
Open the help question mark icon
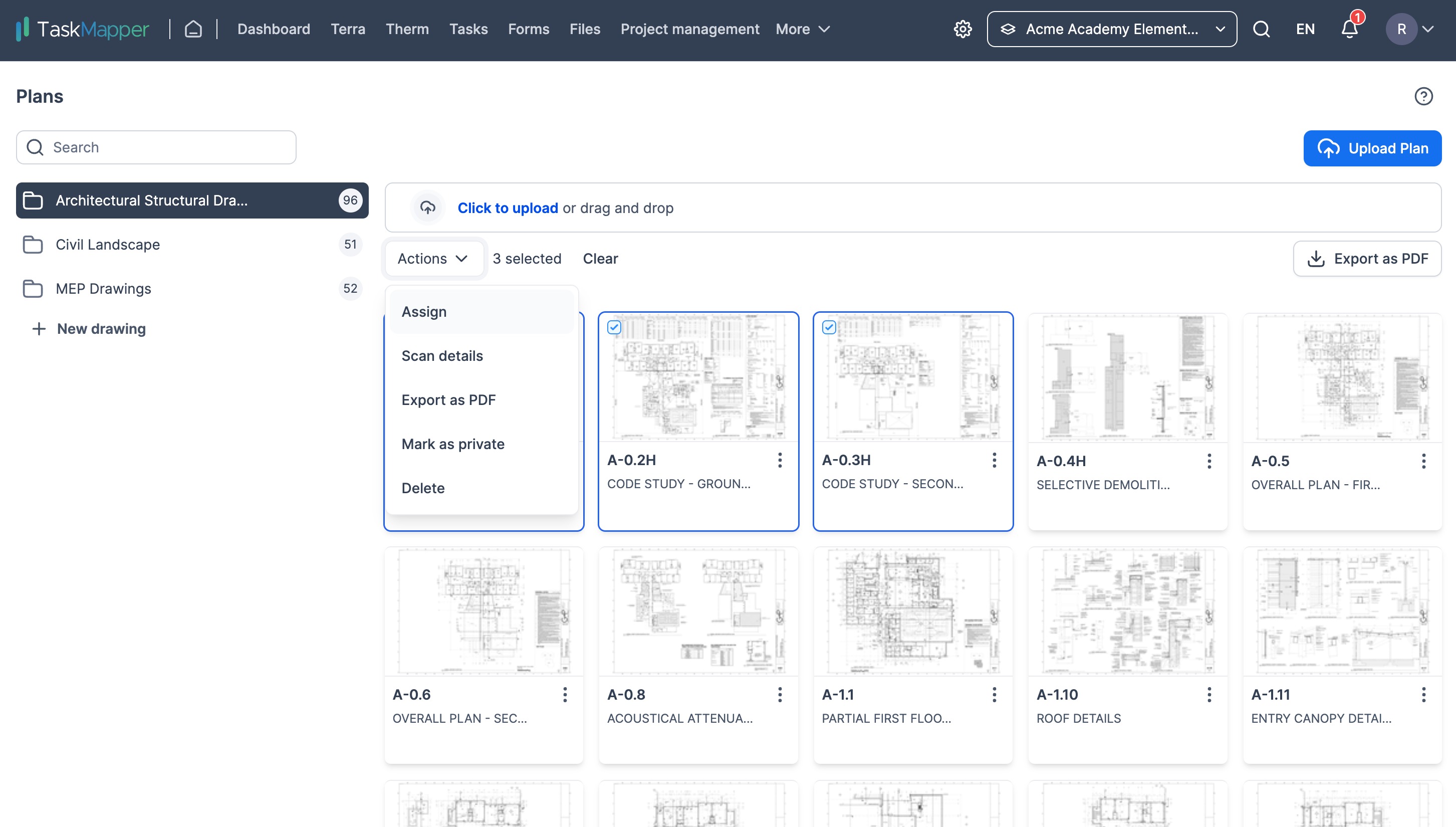pos(1423,97)
